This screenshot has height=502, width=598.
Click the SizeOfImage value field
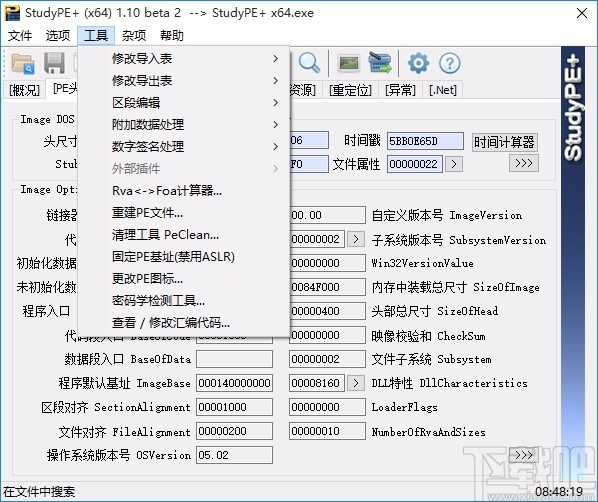[x=327, y=287]
